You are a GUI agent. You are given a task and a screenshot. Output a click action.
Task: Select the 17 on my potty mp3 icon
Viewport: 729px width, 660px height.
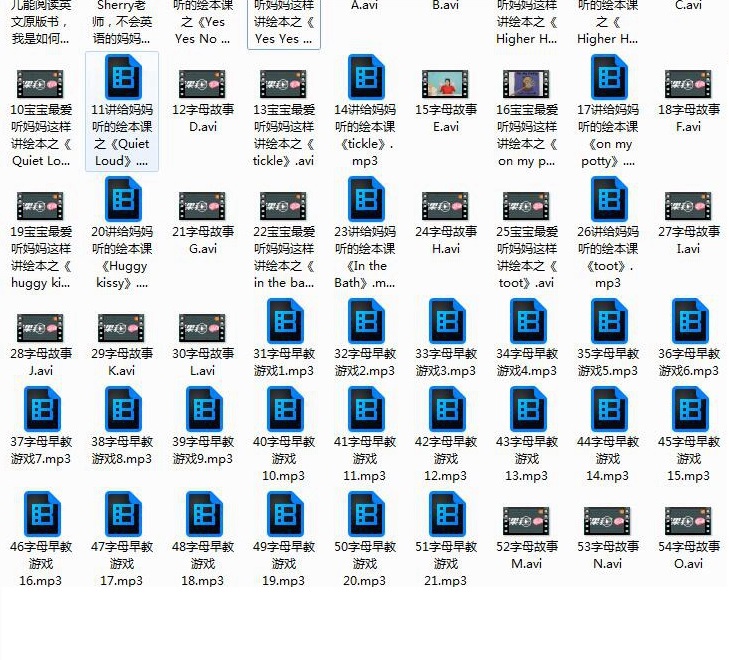pos(609,78)
